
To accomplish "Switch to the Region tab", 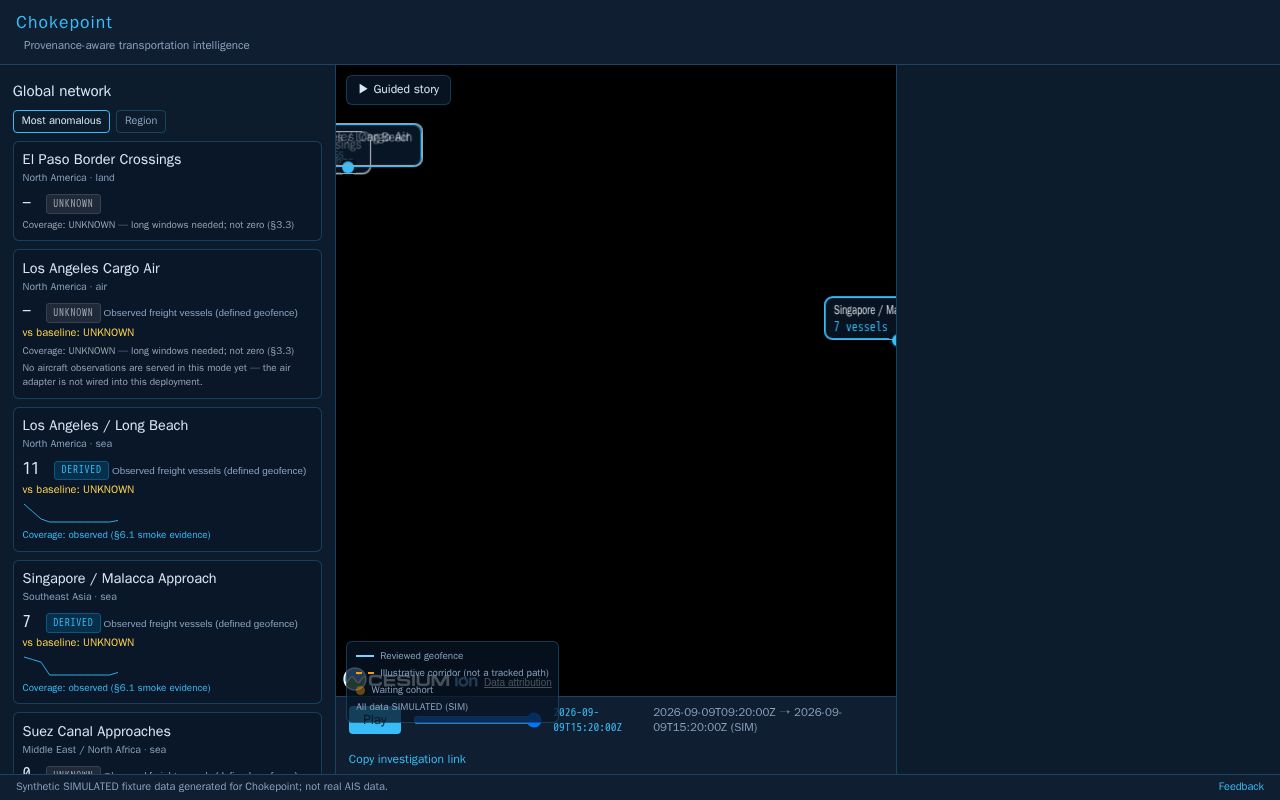I will 141,121.
